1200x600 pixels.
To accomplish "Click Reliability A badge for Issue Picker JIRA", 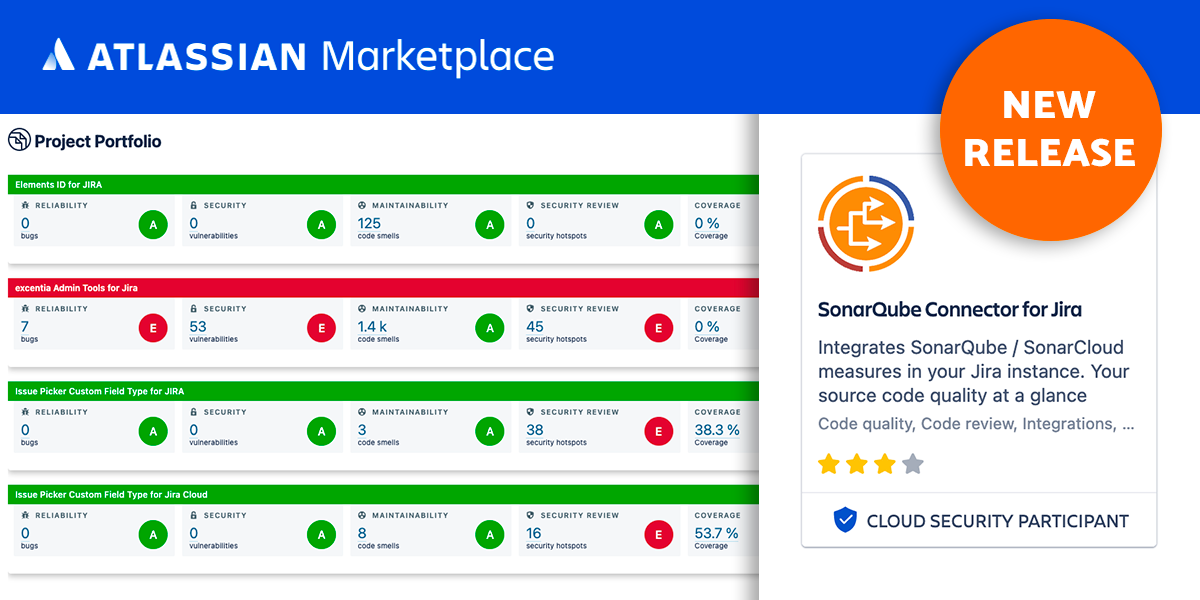I will click(x=153, y=432).
